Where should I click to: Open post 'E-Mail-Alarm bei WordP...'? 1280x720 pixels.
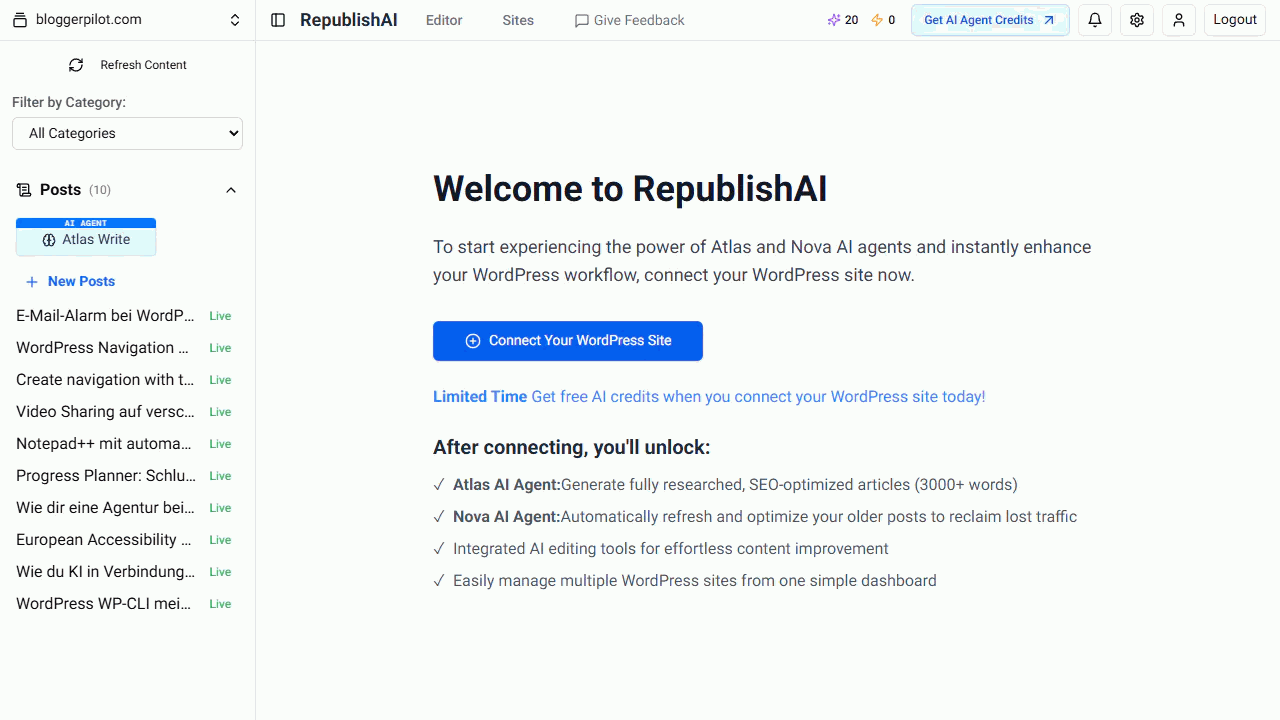coord(105,316)
